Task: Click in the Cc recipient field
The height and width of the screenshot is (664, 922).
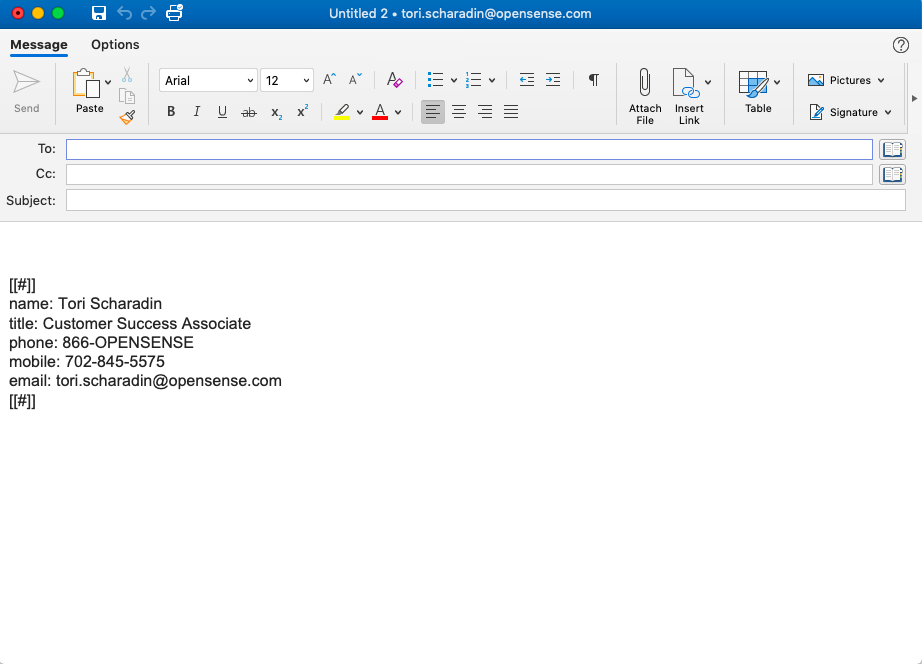Action: coord(469,174)
